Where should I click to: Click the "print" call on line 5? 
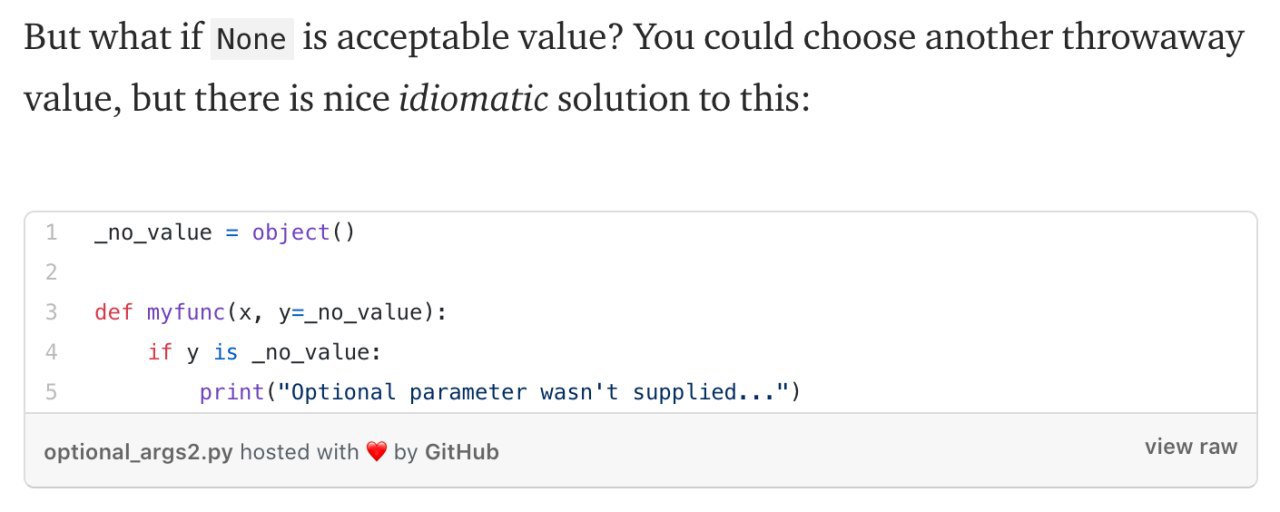(x=232, y=392)
